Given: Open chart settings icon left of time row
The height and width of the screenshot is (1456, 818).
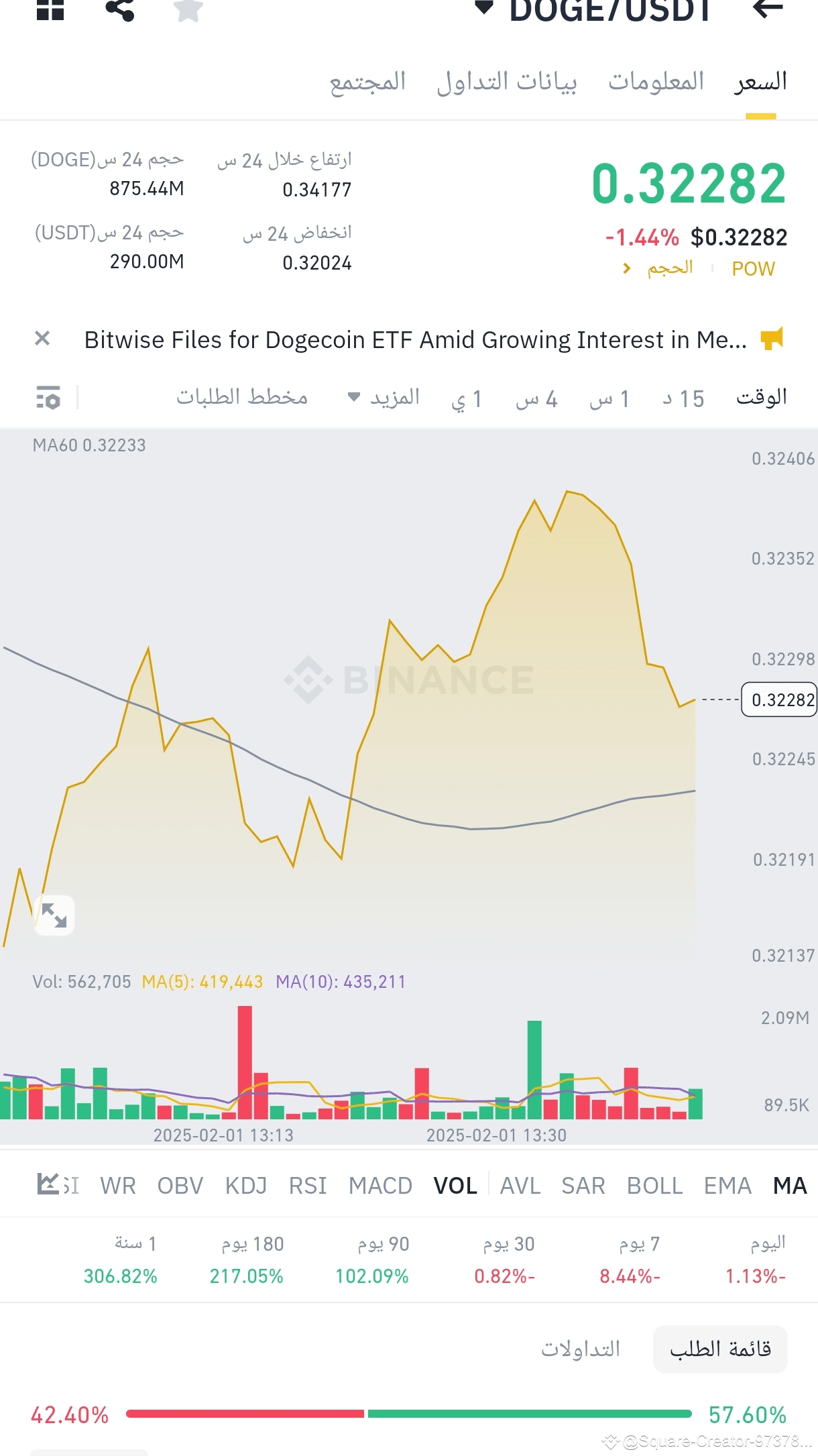Looking at the screenshot, I should [x=48, y=397].
